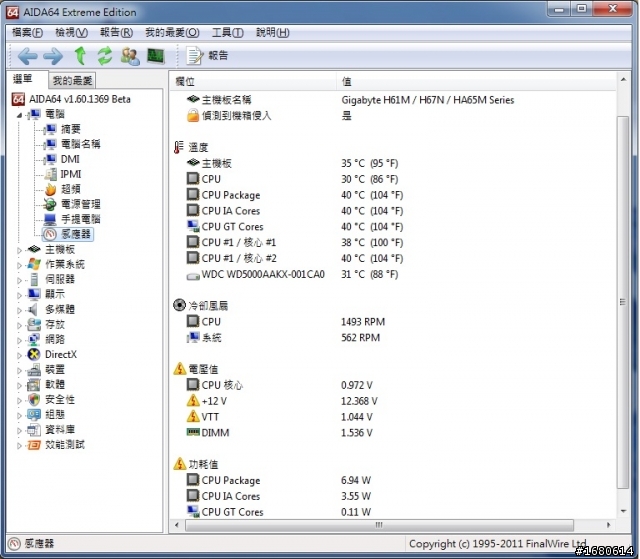Collapse the 電腦 tree node

19,115
